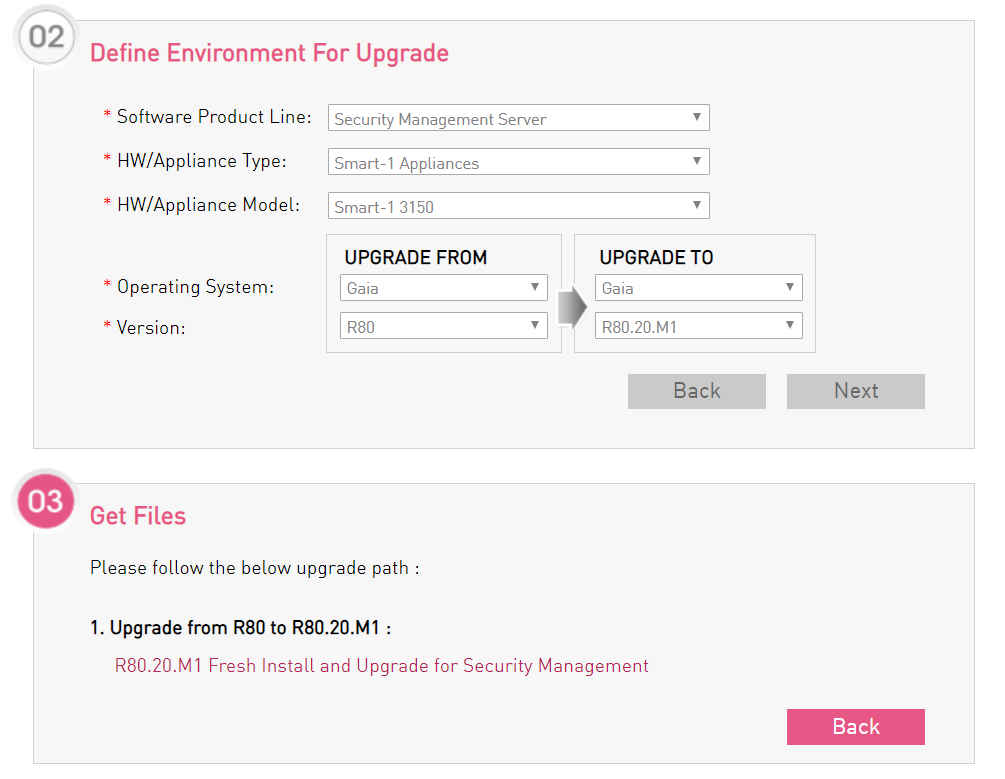The height and width of the screenshot is (779, 1005).
Task: Open Upgrade To operating system dropdown
Action: 699,288
